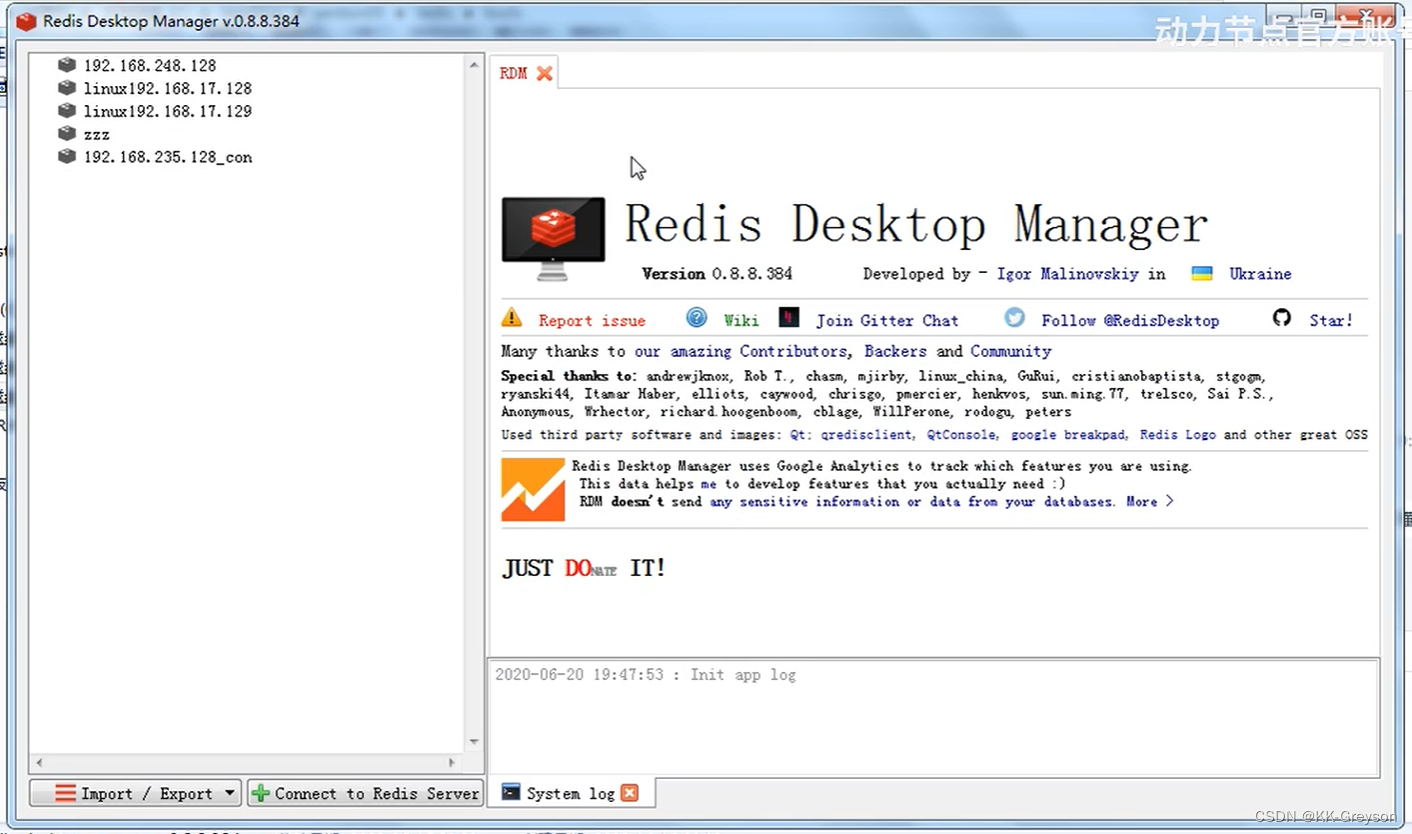Viewport: 1412px width, 834px height.
Task: Click the linux192.168.17.129 server icon
Action: tap(67, 111)
